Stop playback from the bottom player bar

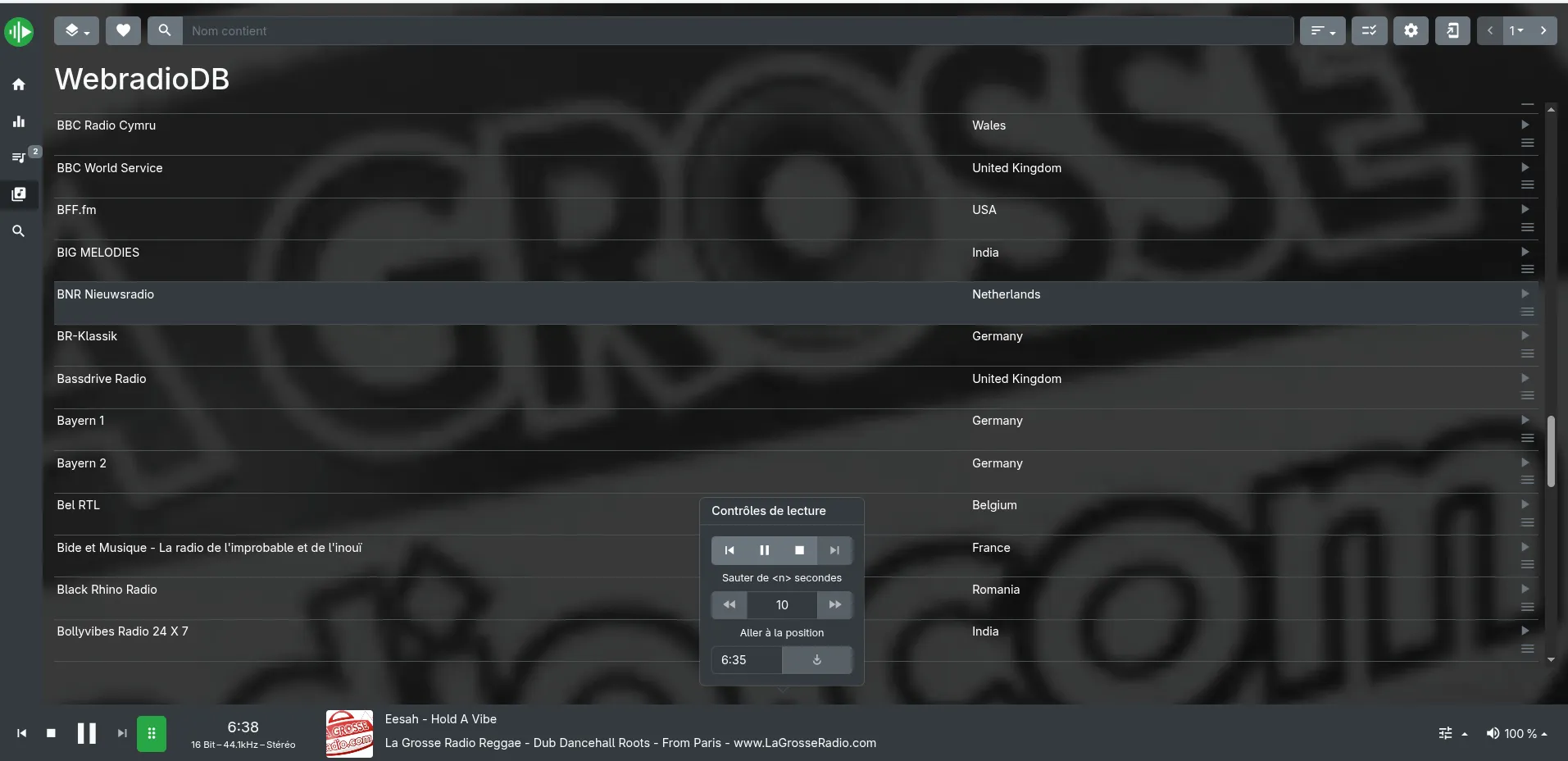point(51,733)
